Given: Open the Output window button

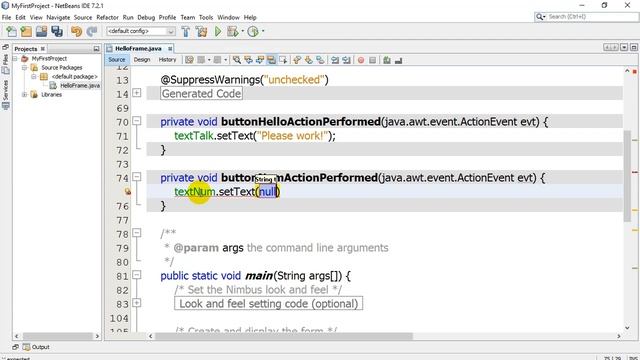Looking at the screenshot, I should click(36, 347).
